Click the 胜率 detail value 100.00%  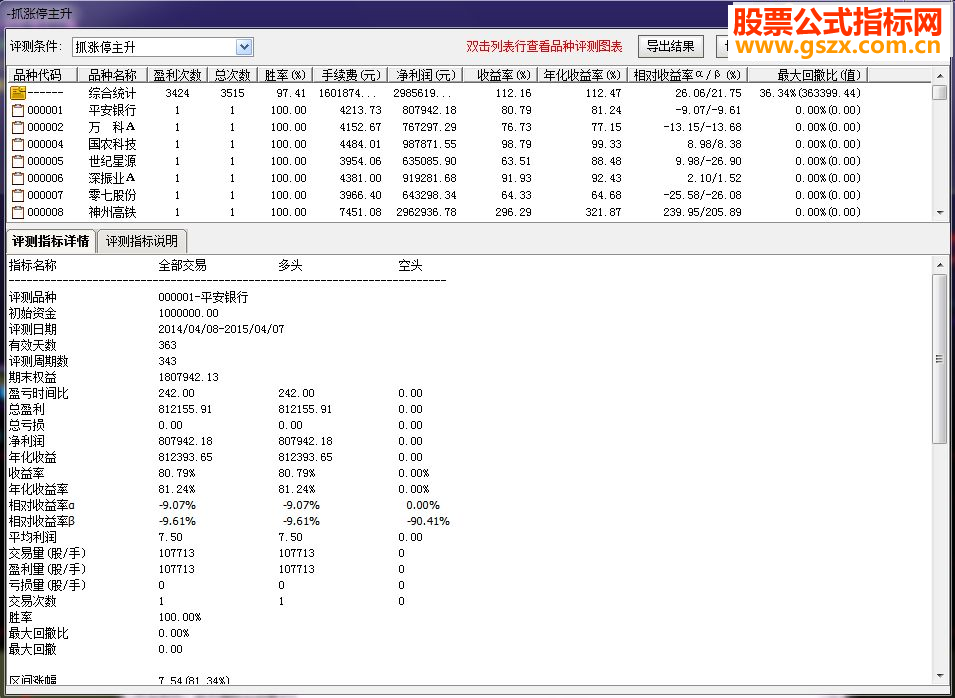point(180,617)
